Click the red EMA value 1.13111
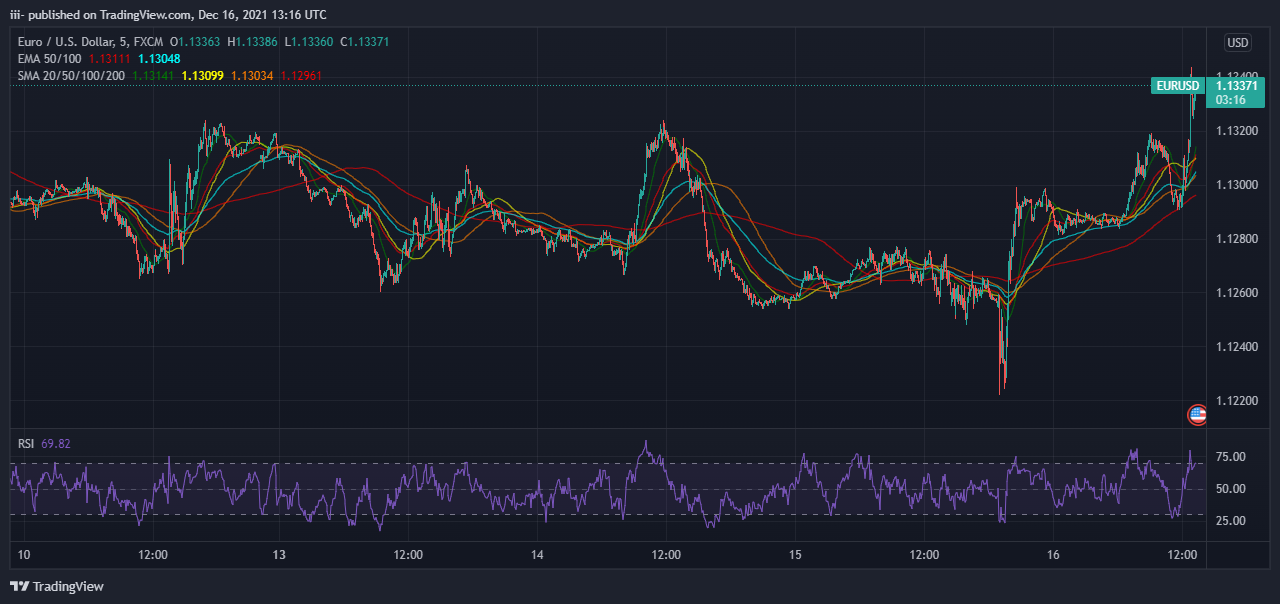The height and width of the screenshot is (604, 1280). click(x=108, y=59)
